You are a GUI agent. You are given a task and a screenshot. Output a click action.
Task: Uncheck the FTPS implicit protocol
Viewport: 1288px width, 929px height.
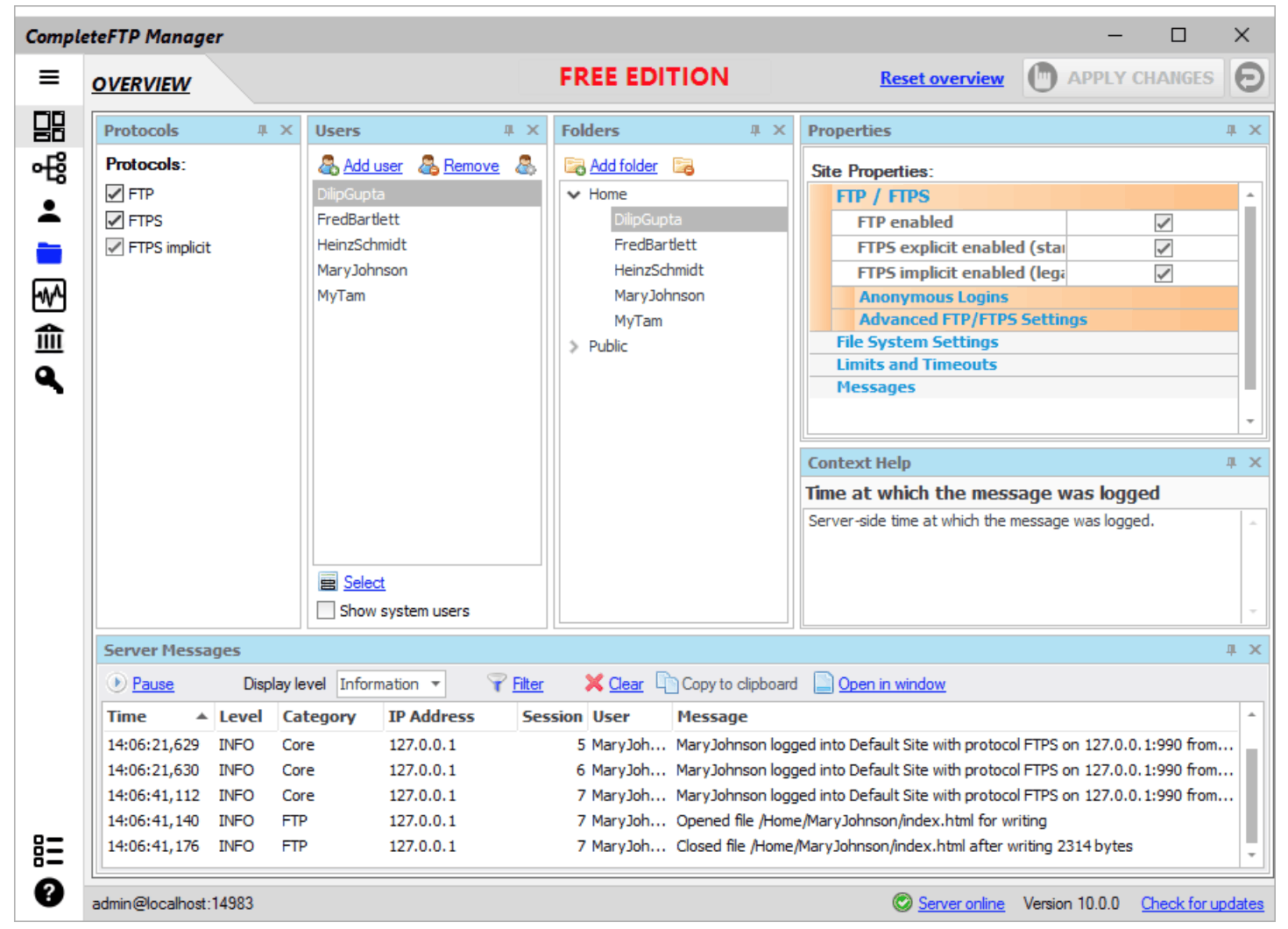(x=115, y=247)
